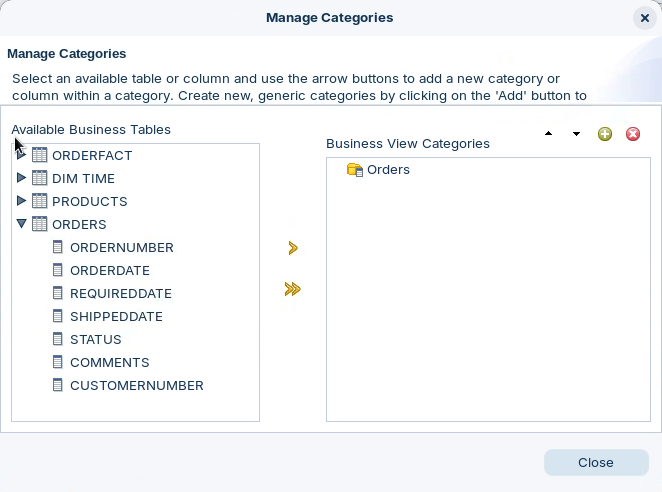The width and height of the screenshot is (662, 492).
Task: Select the ORDERNUMBER column
Action: (121, 247)
